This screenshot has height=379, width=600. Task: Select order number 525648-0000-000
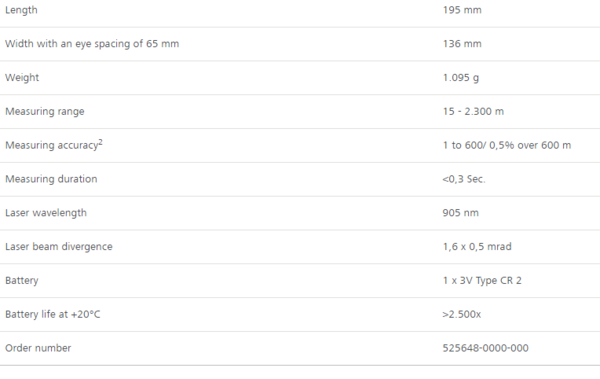click(486, 348)
